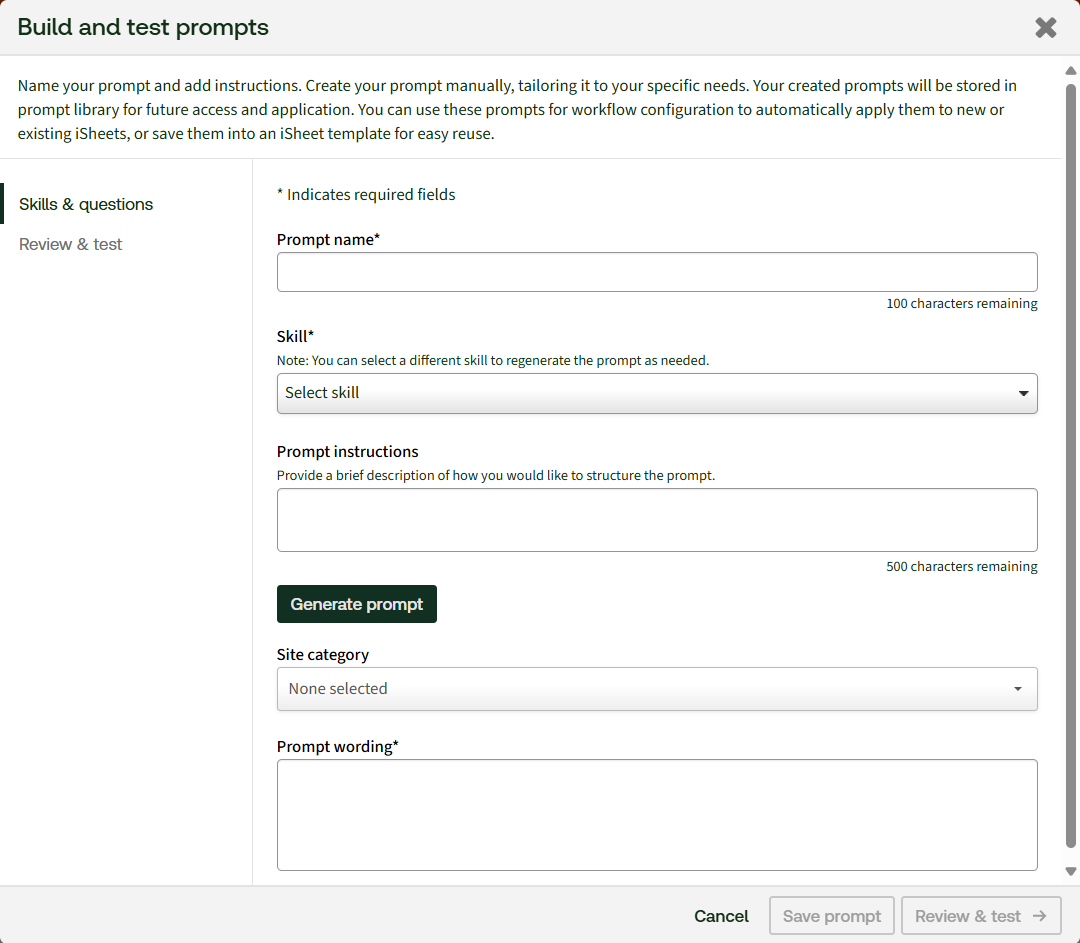The height and width of the screenshot is (943, 1080).
Task: Click the Prompt name field label
Action: [328, 240]
